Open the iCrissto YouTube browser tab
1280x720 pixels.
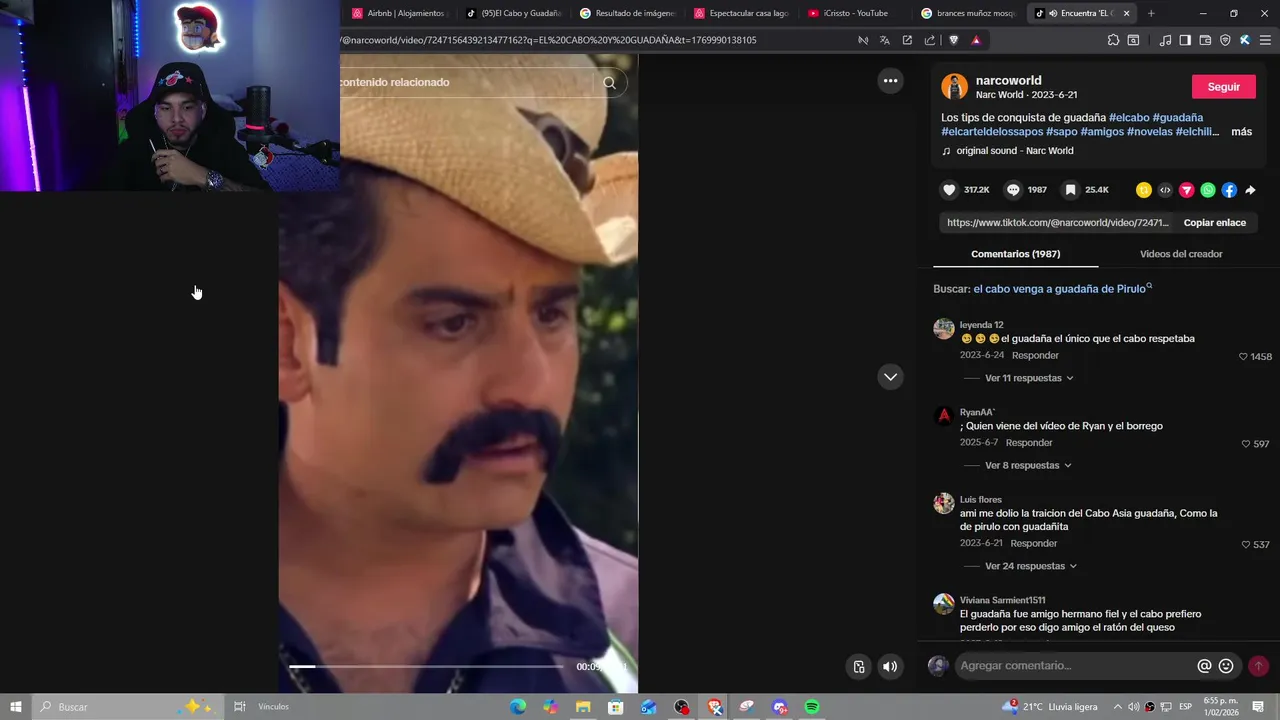[x=856, y=13]
